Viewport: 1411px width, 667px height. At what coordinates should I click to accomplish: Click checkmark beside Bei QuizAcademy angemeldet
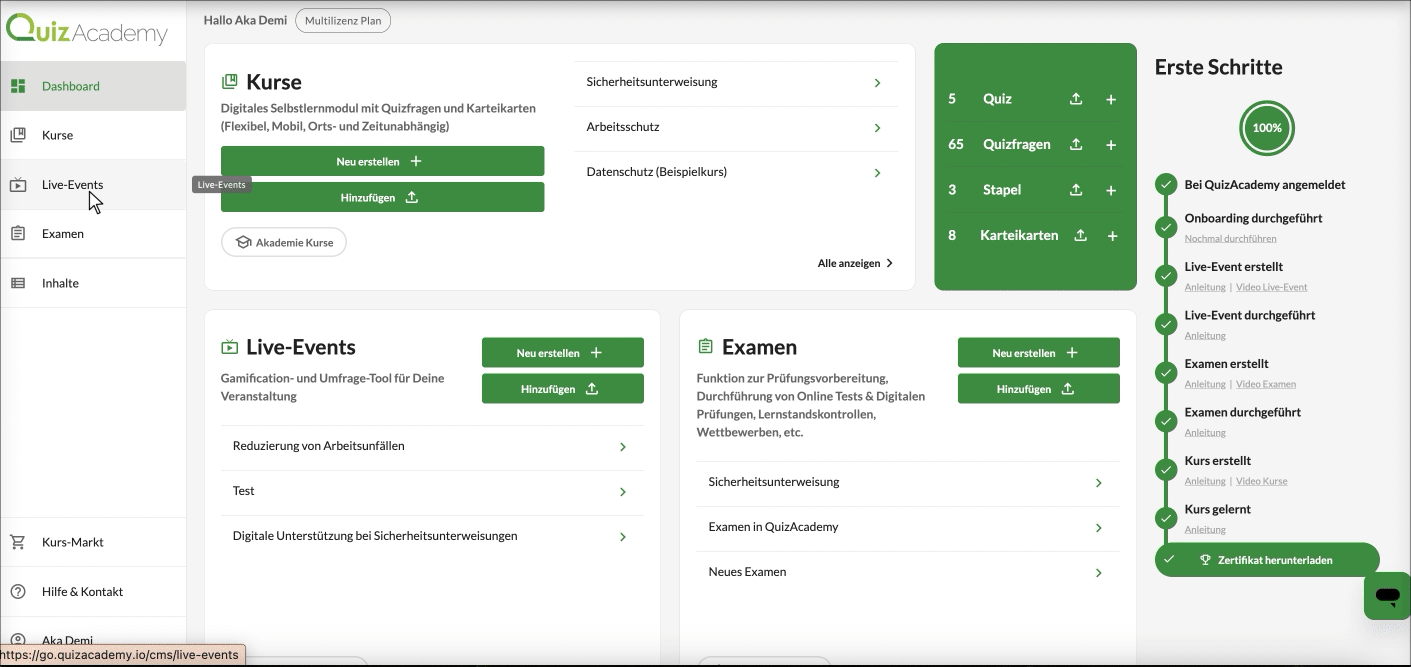coord(1166,185)
